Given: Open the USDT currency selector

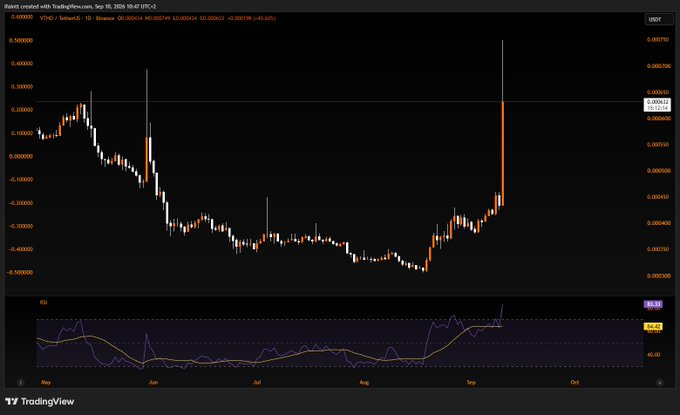Looking at the screenshot, I should tap(659, 20).
